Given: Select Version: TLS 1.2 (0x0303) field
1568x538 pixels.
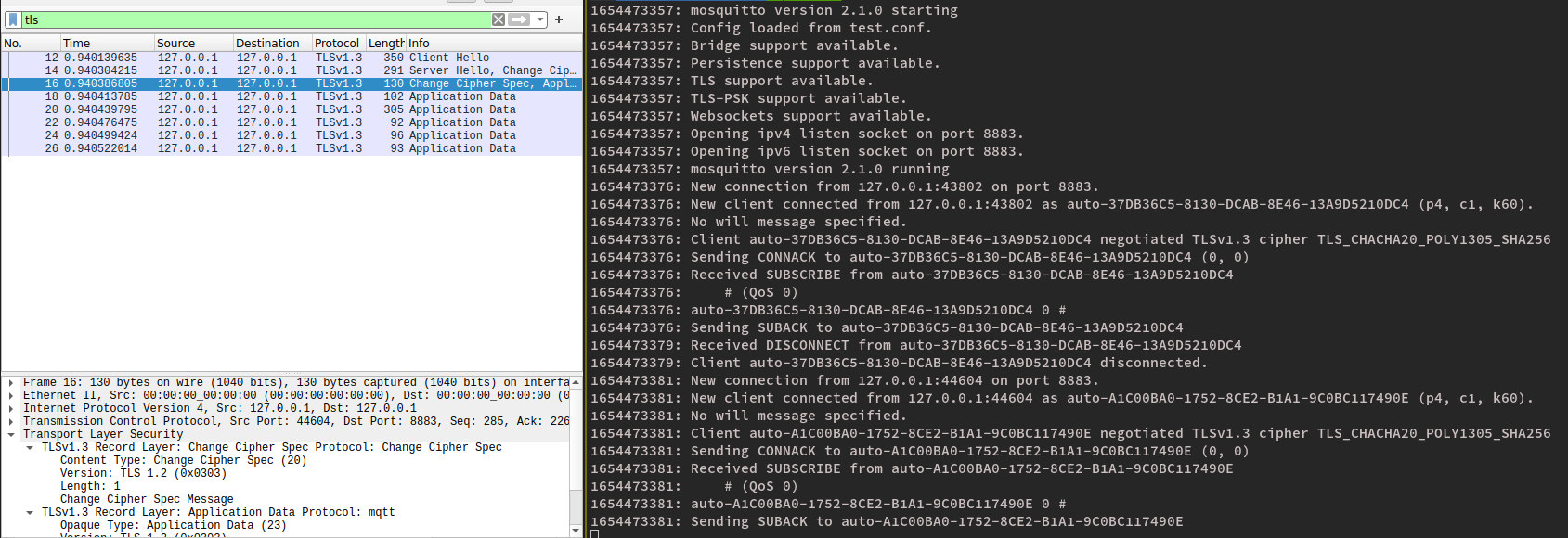Looking at the screenshot, I should (143, 473).
